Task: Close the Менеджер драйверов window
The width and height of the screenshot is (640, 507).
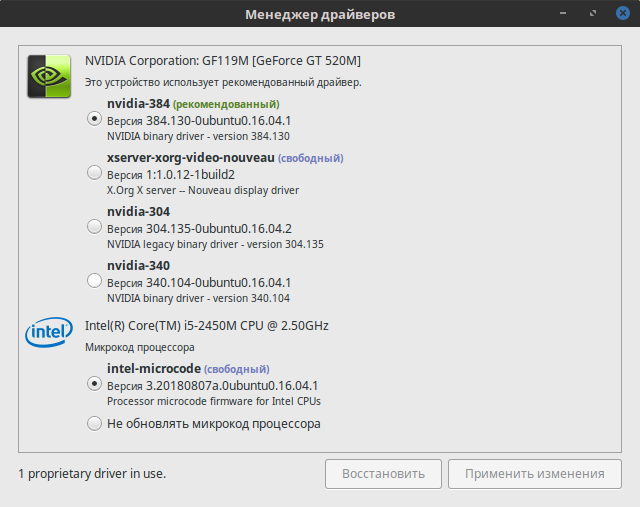Action: [622, 13]
